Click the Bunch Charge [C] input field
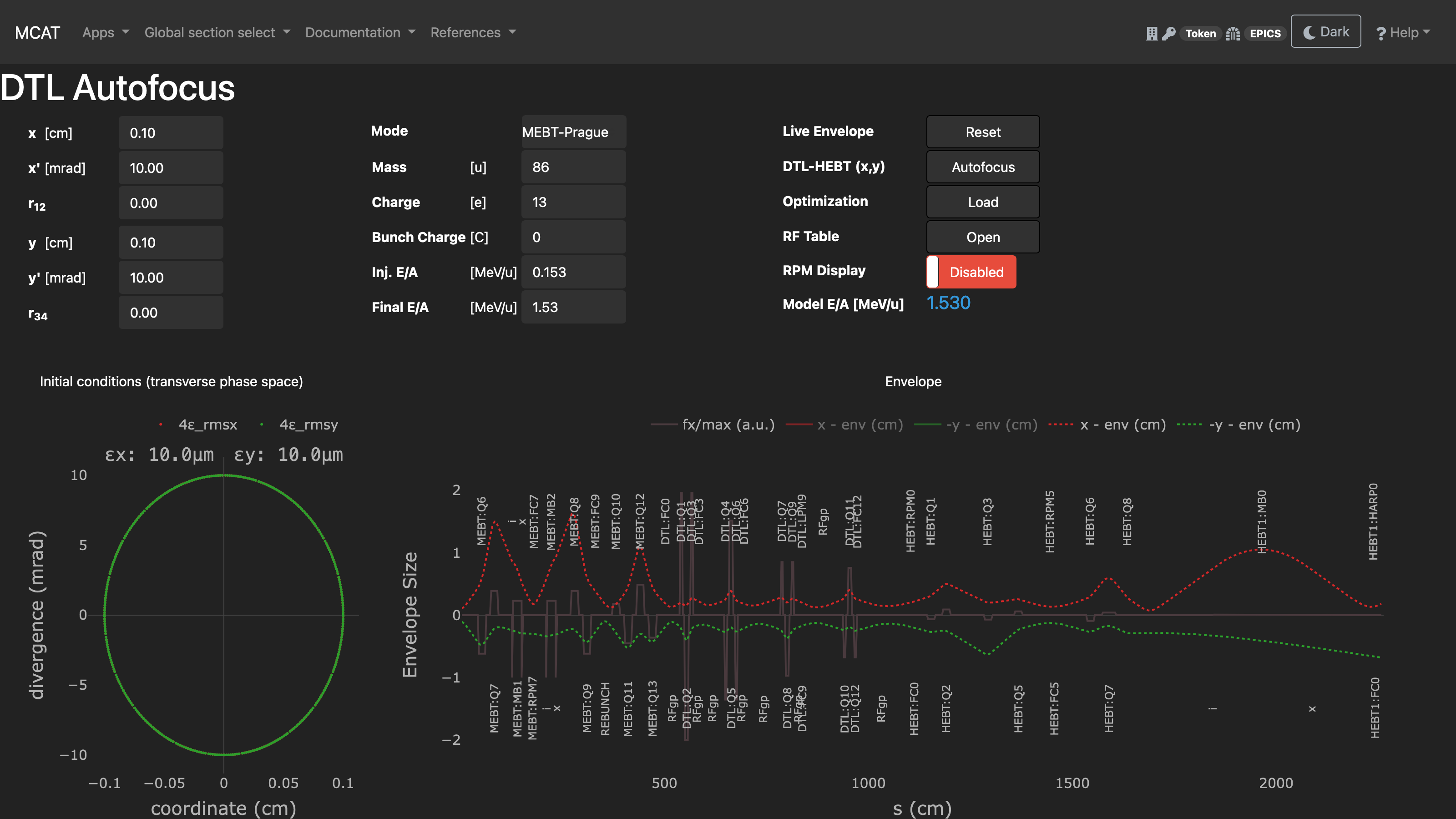This screenshot has width=1456, height=819. click(574, 237)
